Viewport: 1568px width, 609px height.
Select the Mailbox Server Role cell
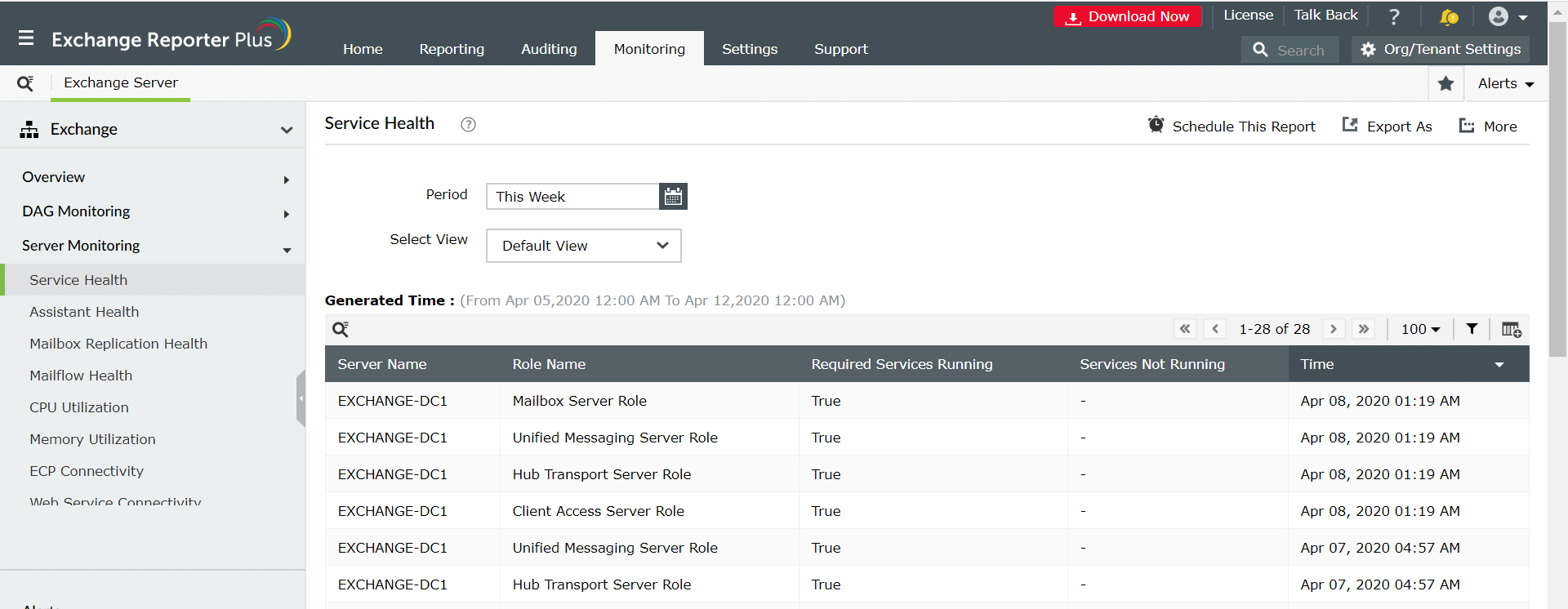[649, 401]
